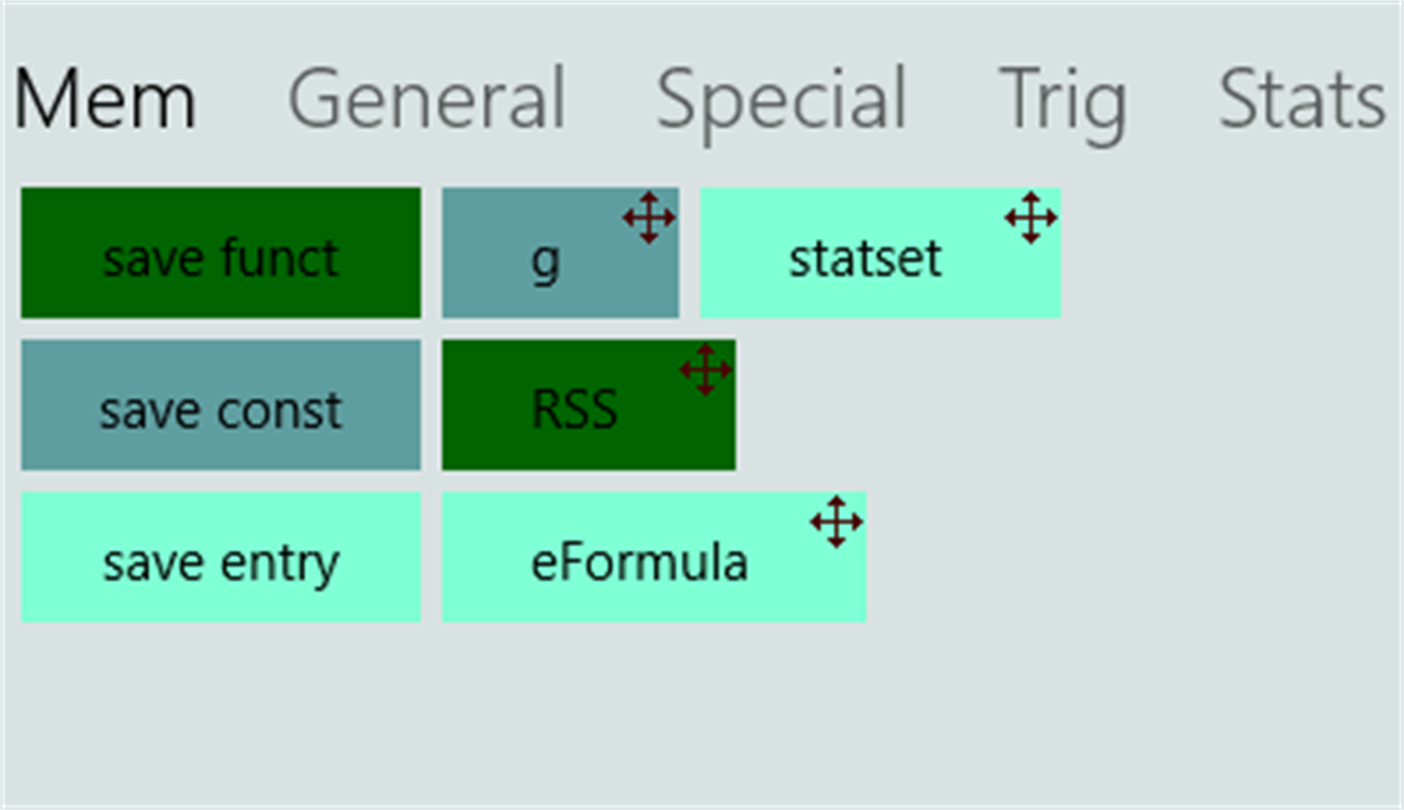1404x810 pixels.
Task: Click blank space right of statset button
Action: (1230, 255)
